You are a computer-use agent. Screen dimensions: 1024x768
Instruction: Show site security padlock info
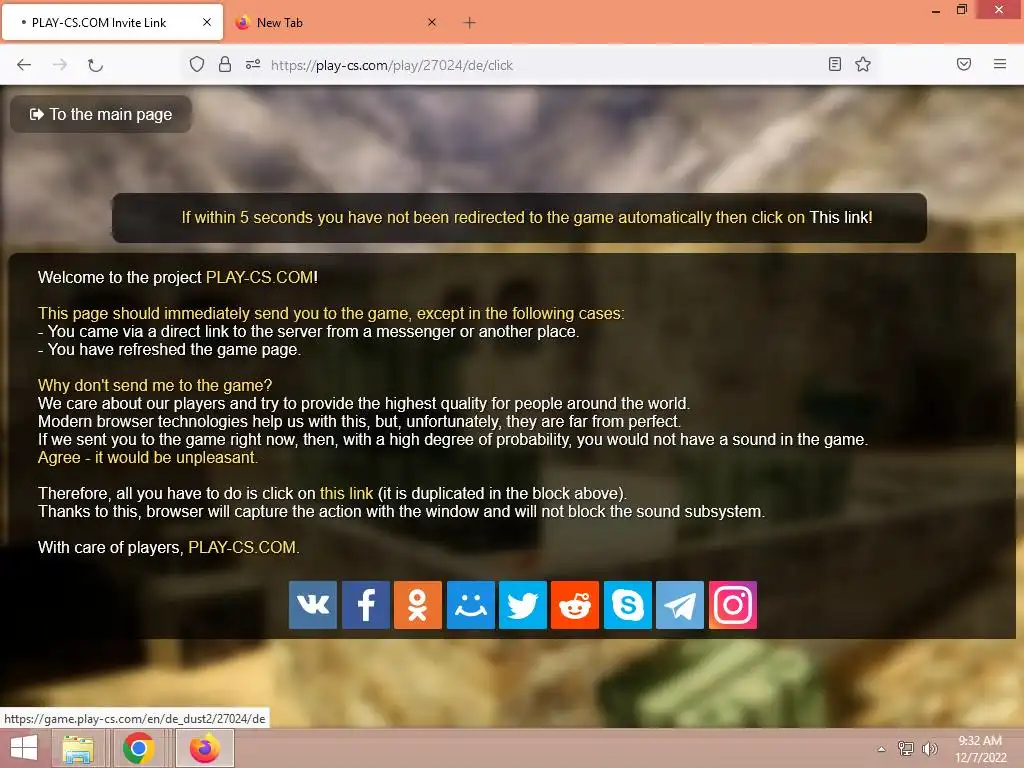225,64
